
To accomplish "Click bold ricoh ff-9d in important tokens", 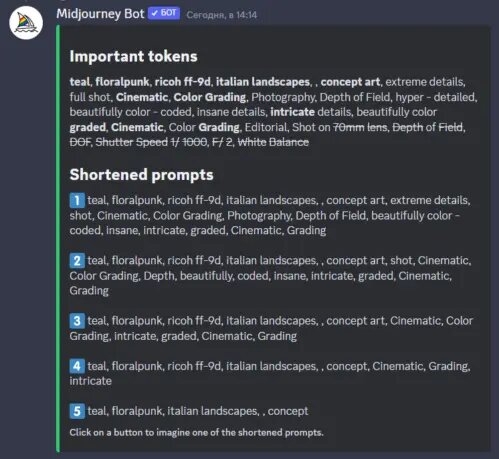I will [183, 82].
